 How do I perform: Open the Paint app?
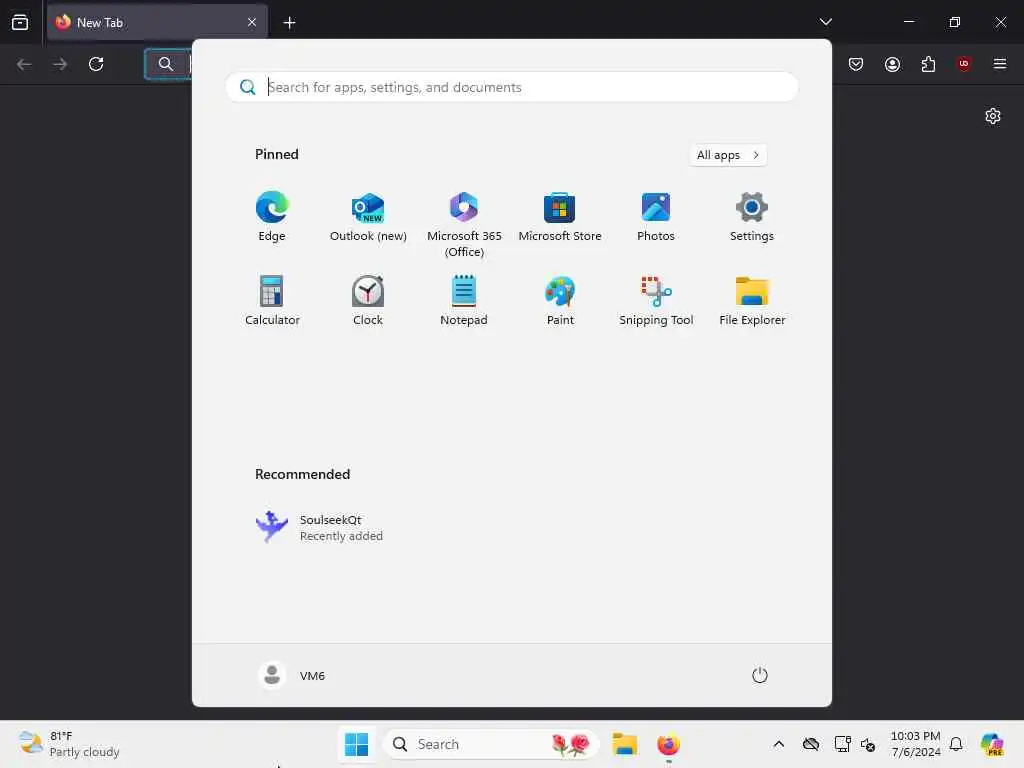(560, 300)
